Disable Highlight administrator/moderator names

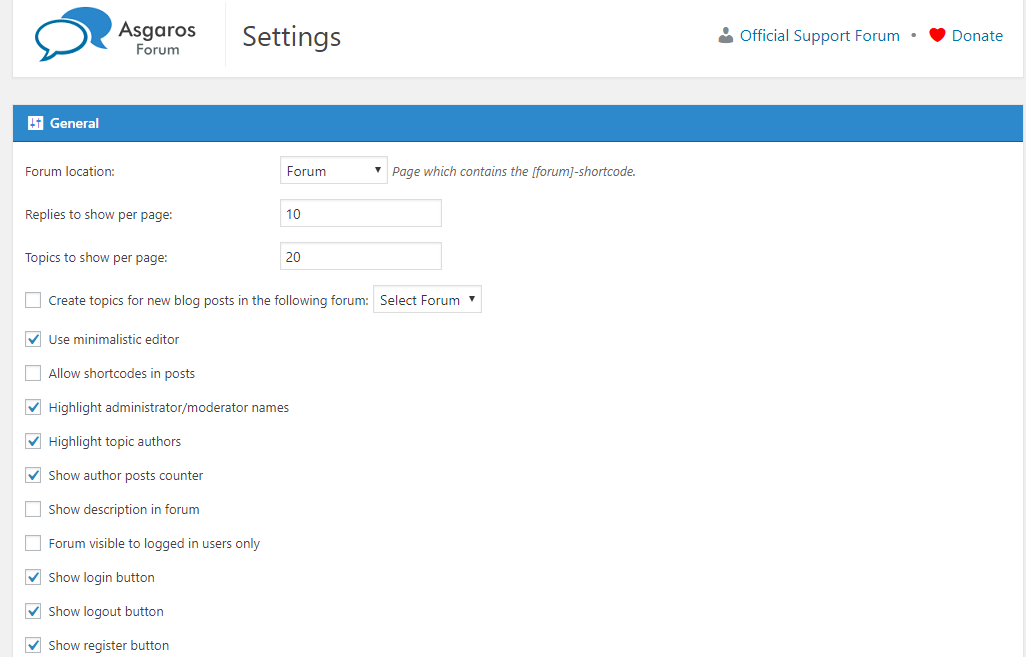tap(34, 407)
